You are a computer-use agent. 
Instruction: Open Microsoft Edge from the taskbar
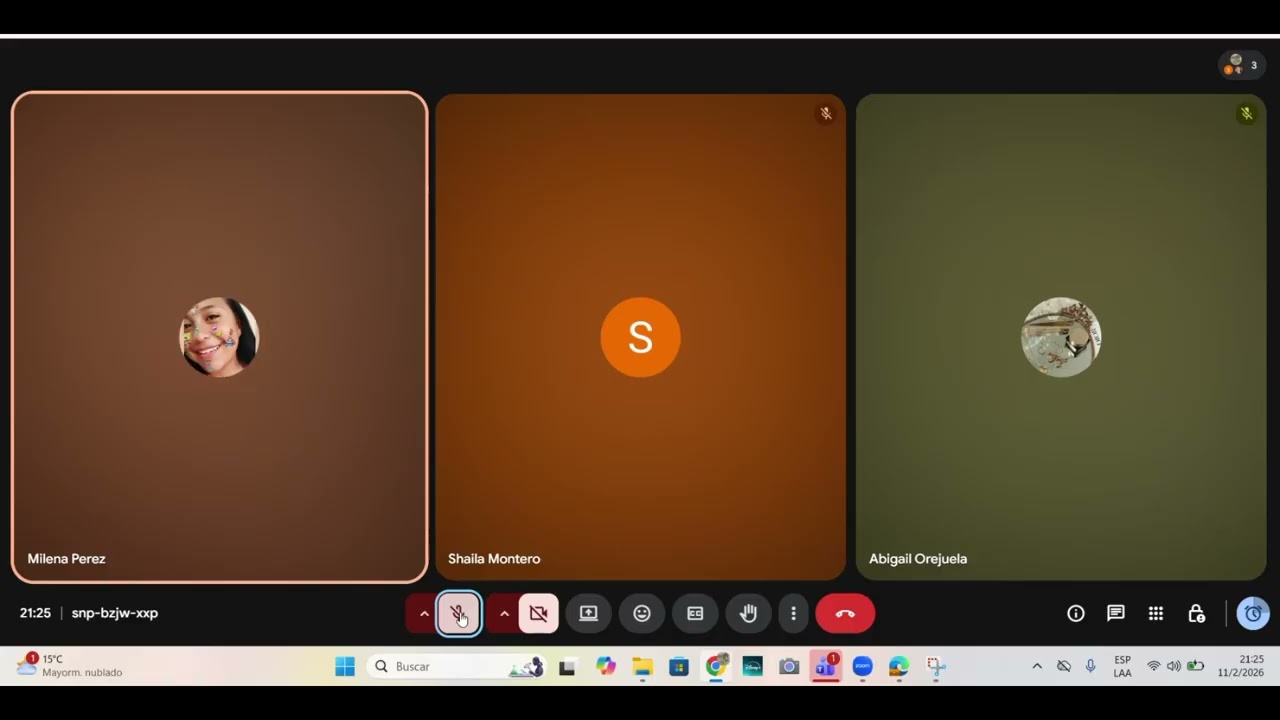click(899, 667)
